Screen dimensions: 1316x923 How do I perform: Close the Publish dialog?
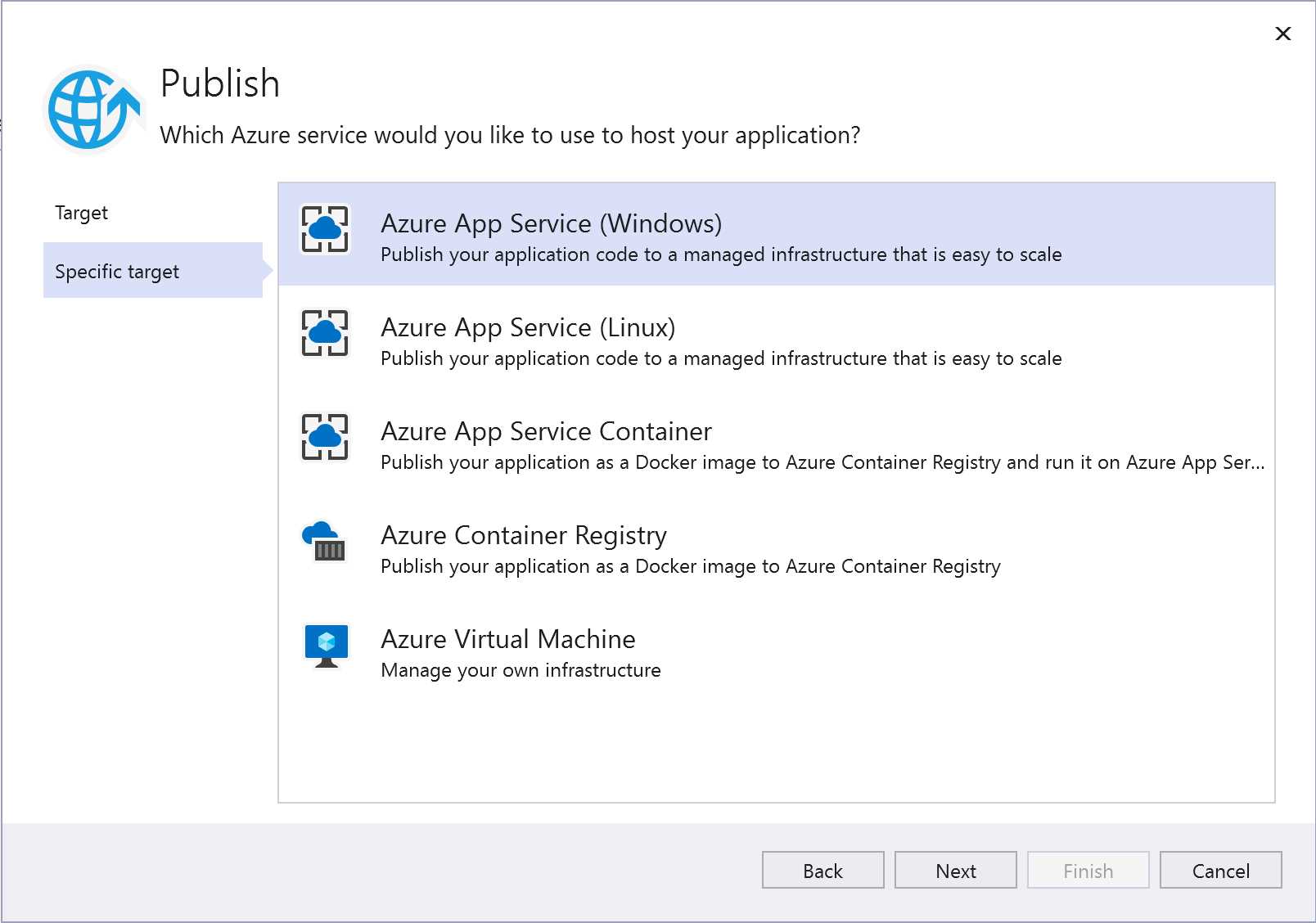point(1283,34)
